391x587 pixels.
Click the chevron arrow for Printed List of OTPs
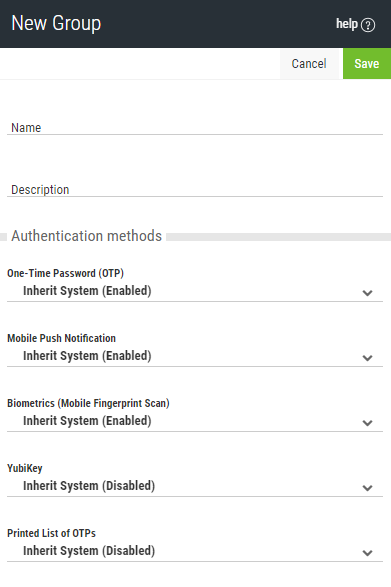click(x=367, y=553)
